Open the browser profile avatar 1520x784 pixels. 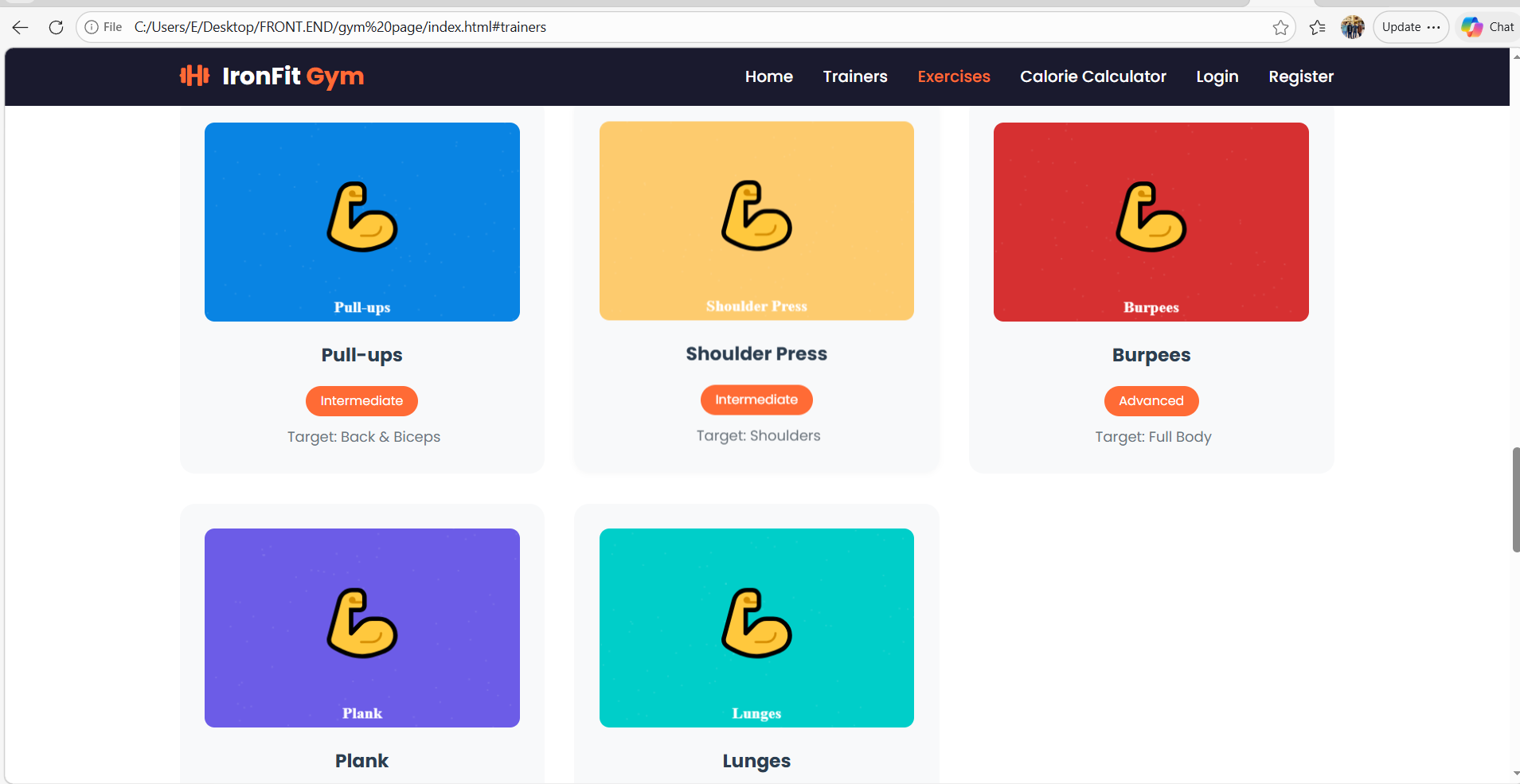click(1353, 27)
